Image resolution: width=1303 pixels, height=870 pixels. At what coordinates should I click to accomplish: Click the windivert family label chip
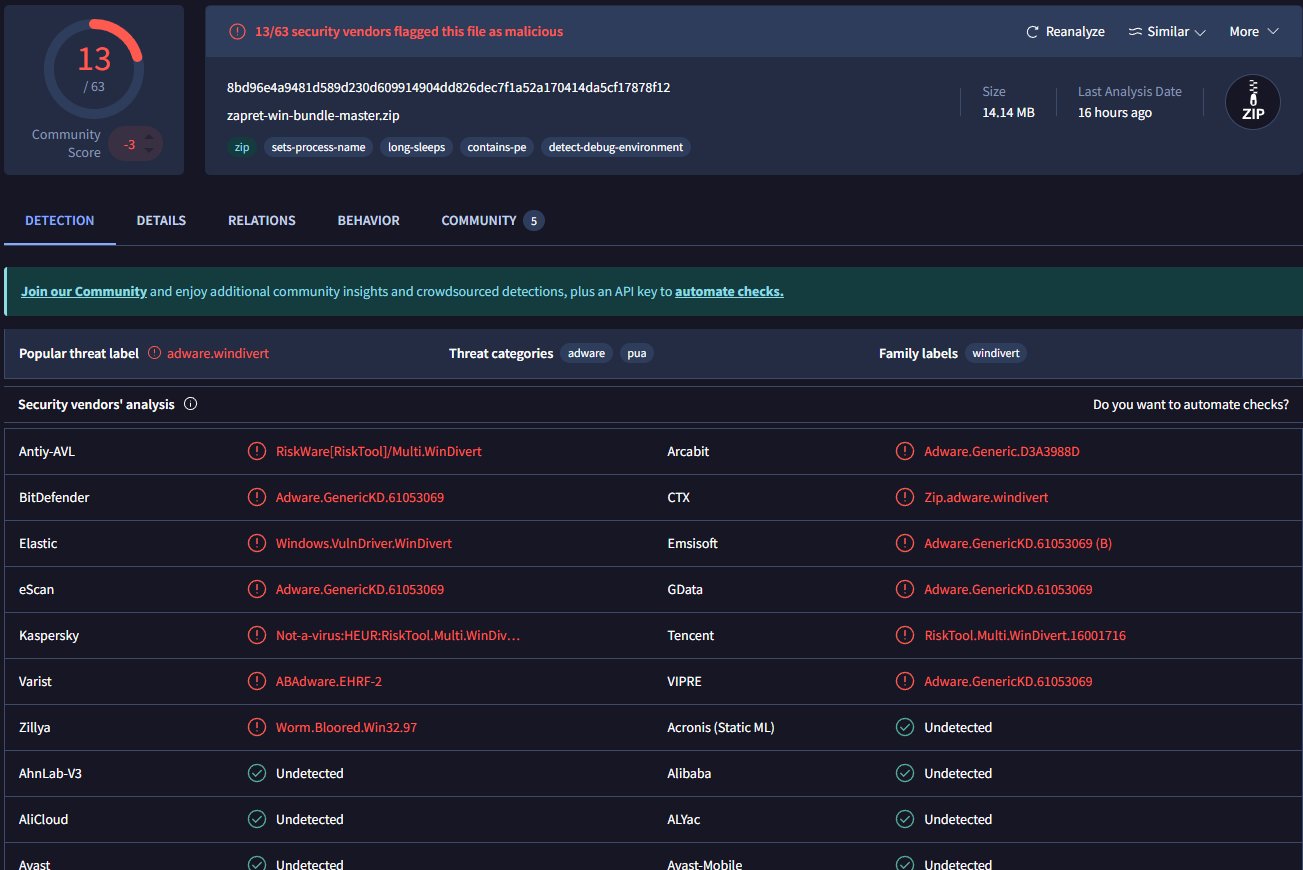tap(996, 353)
